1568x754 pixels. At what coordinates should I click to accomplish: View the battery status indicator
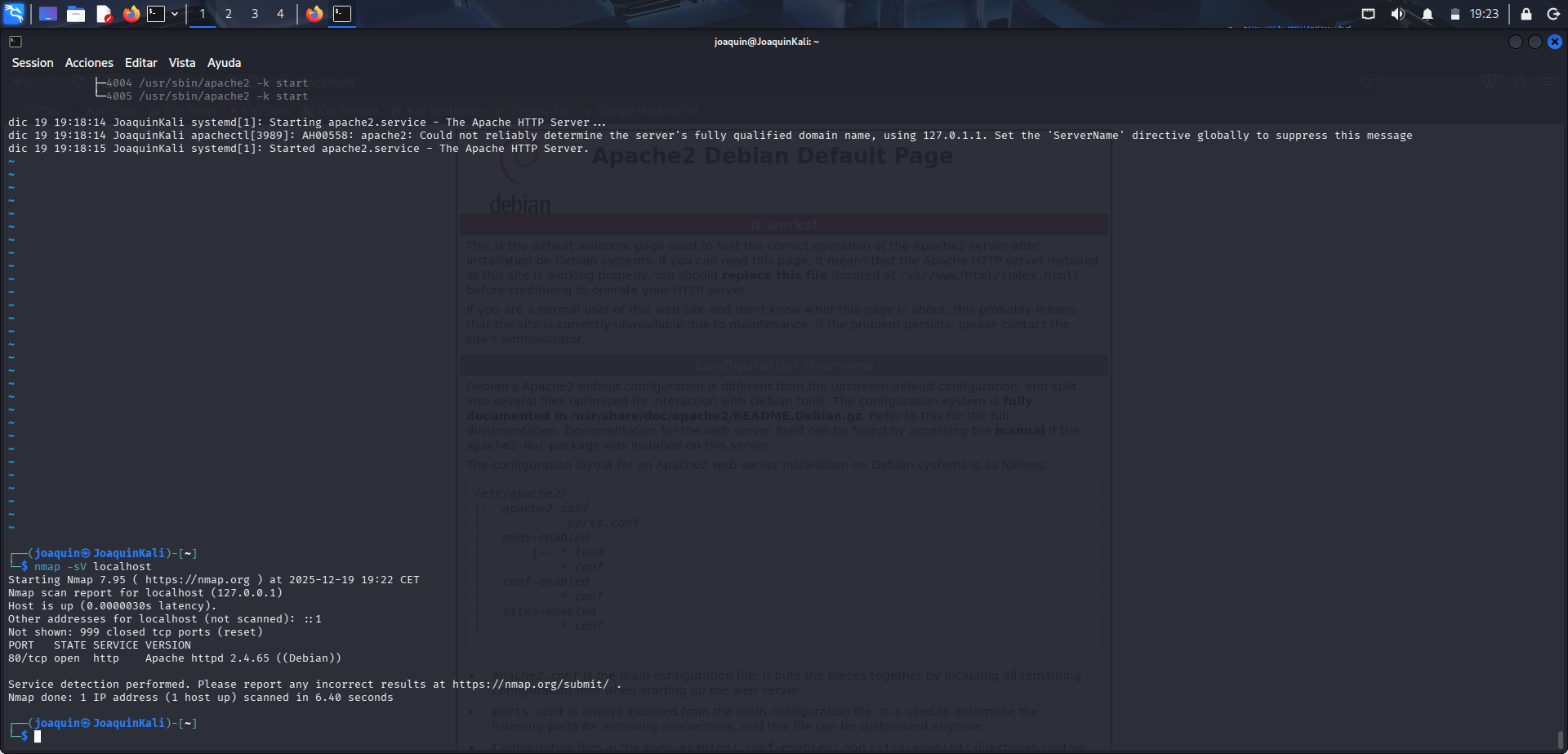tap(1455, 13)
